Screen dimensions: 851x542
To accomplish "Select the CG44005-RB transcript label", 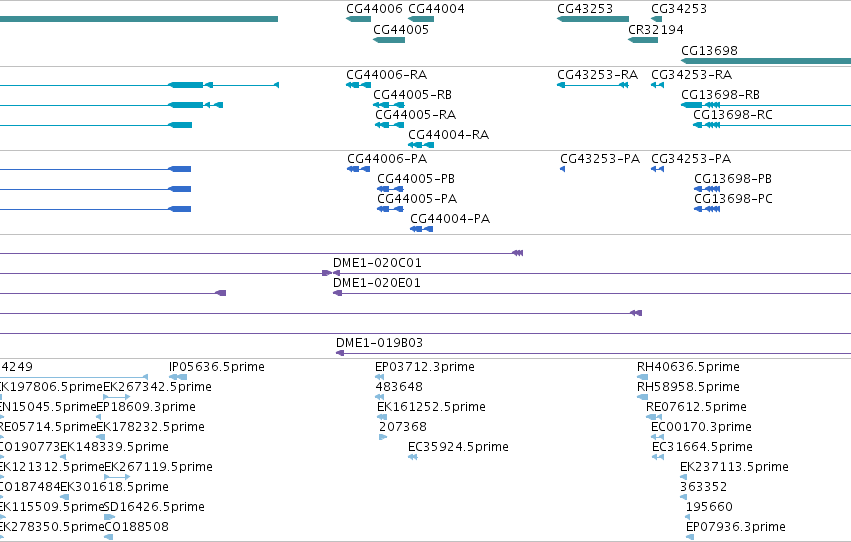I will (412, 94).
